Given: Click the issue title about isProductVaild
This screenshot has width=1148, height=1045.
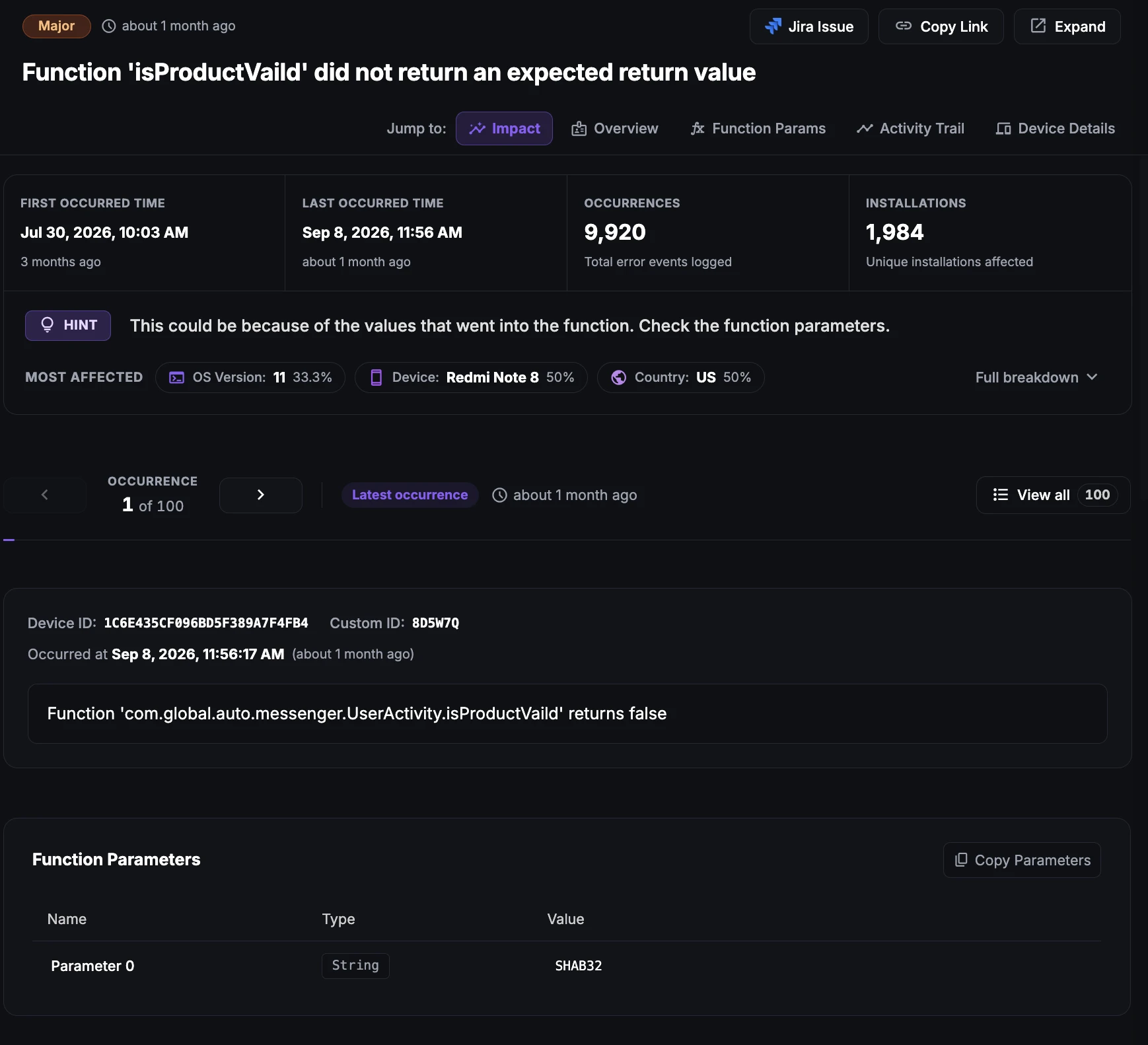Looking at the screenshot, I should [389, 72].
